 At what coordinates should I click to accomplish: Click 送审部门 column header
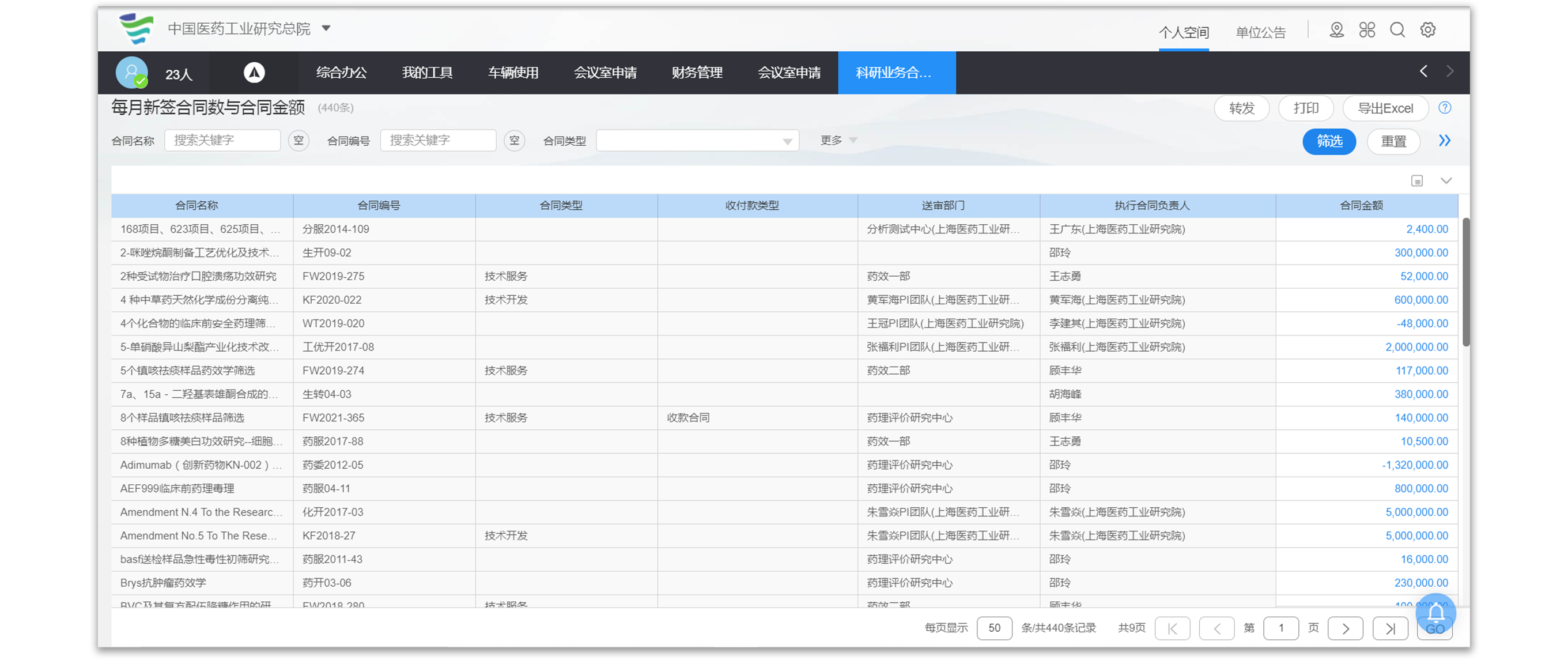pos(949,206)
